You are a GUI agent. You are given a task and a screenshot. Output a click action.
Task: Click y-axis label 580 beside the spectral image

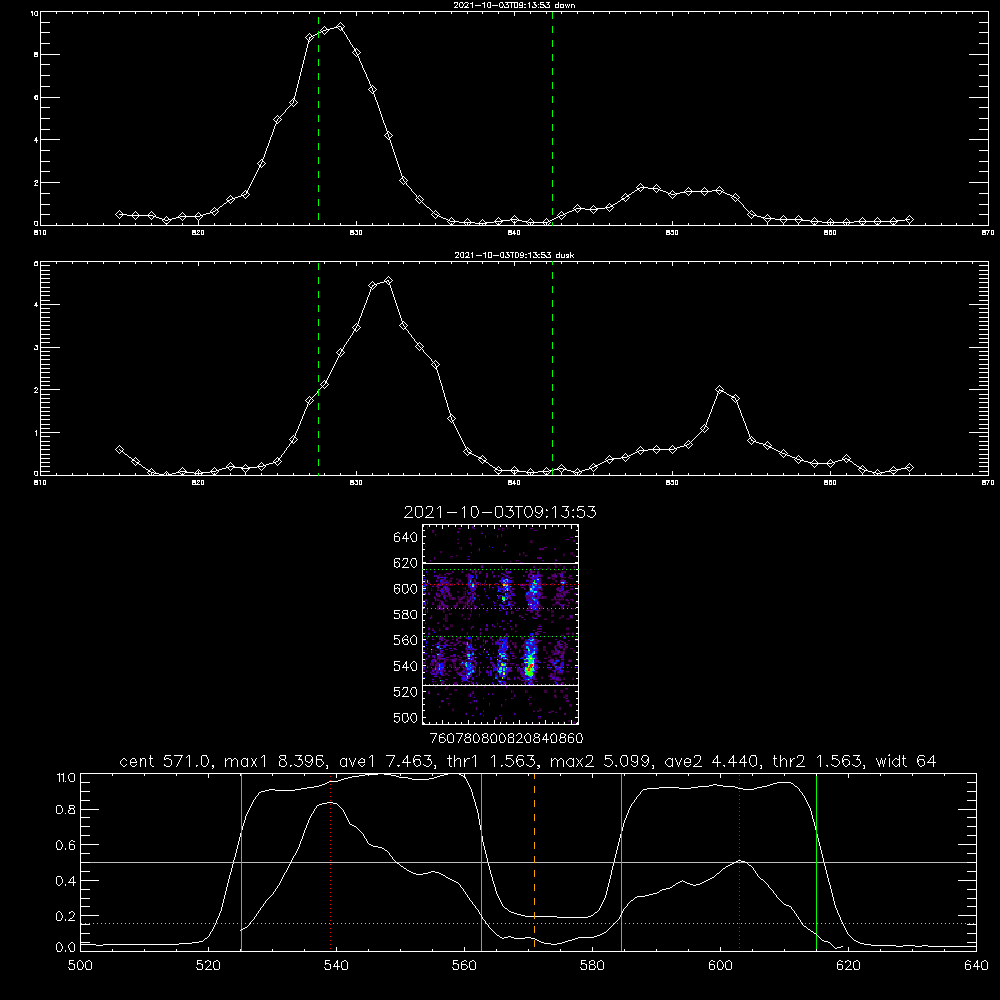click(406, 615)
